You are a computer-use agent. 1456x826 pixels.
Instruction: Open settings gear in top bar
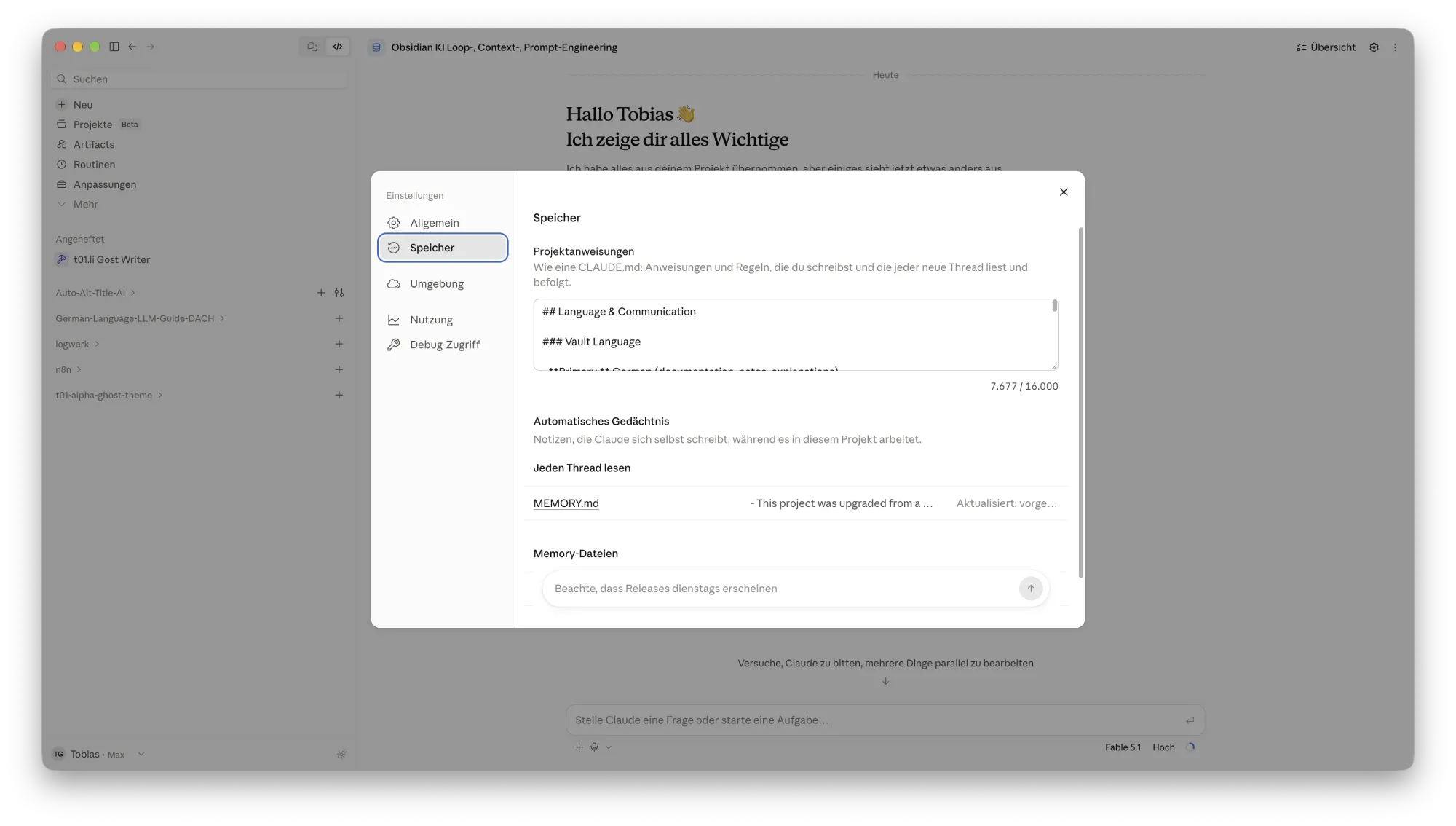click(1374, 47)
